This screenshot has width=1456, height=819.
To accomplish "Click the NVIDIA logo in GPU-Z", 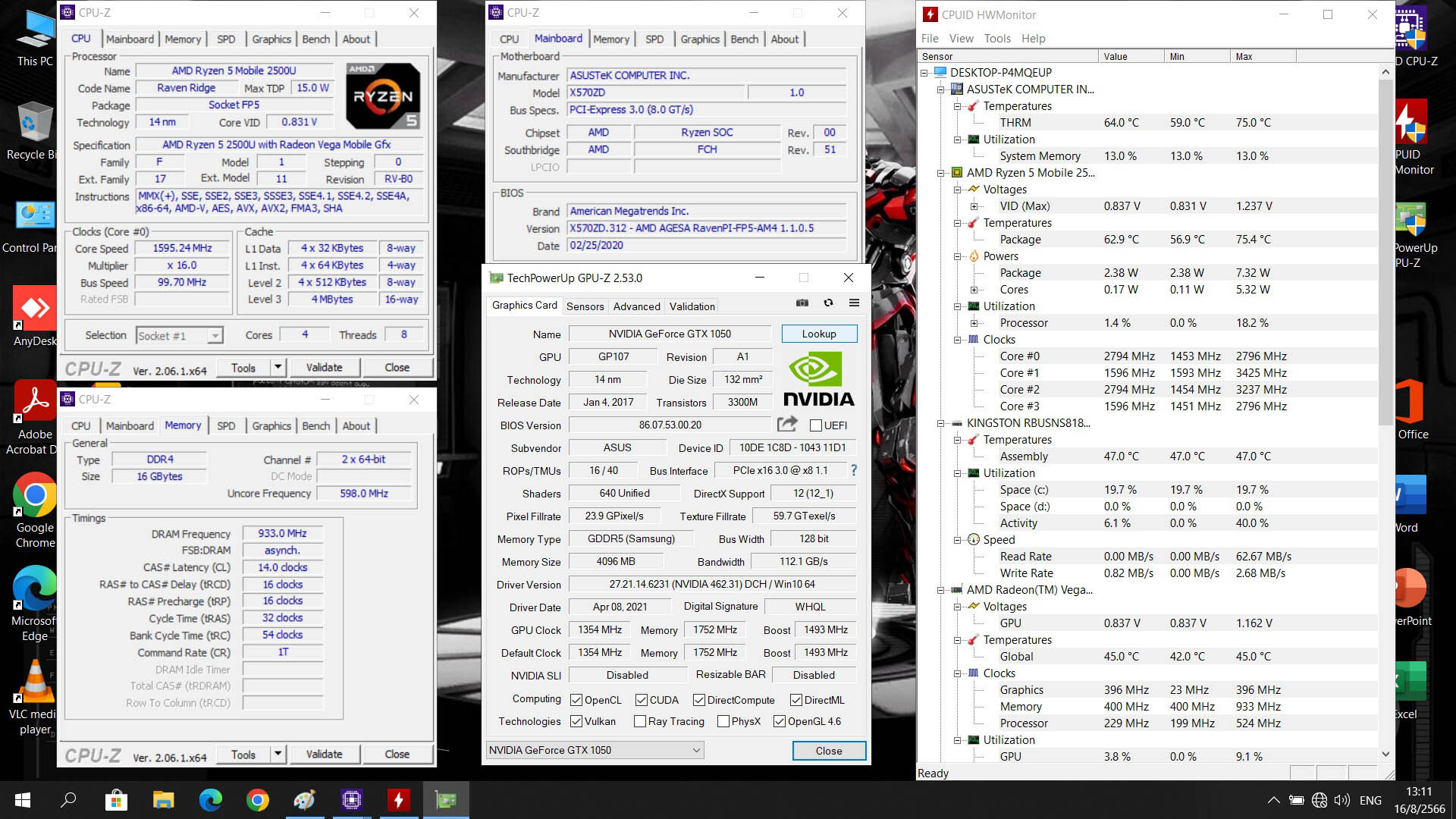I will (x=818, y=380).
